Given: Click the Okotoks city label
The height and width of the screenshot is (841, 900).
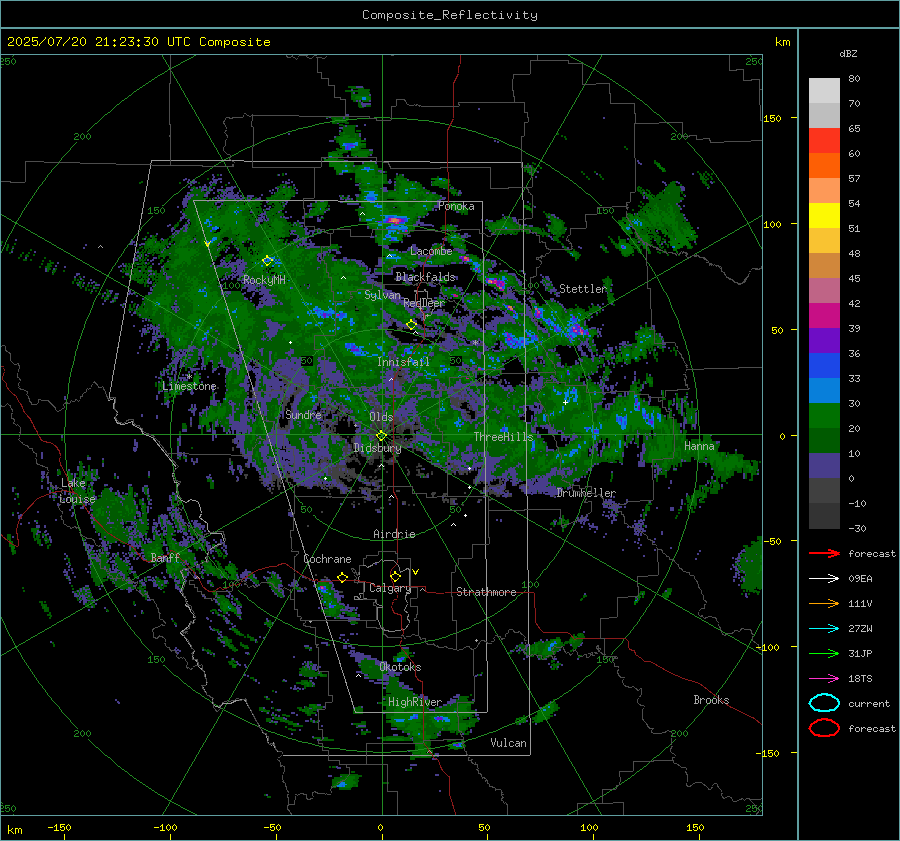Looking at the screenshot, I should [x=400, y=667].
